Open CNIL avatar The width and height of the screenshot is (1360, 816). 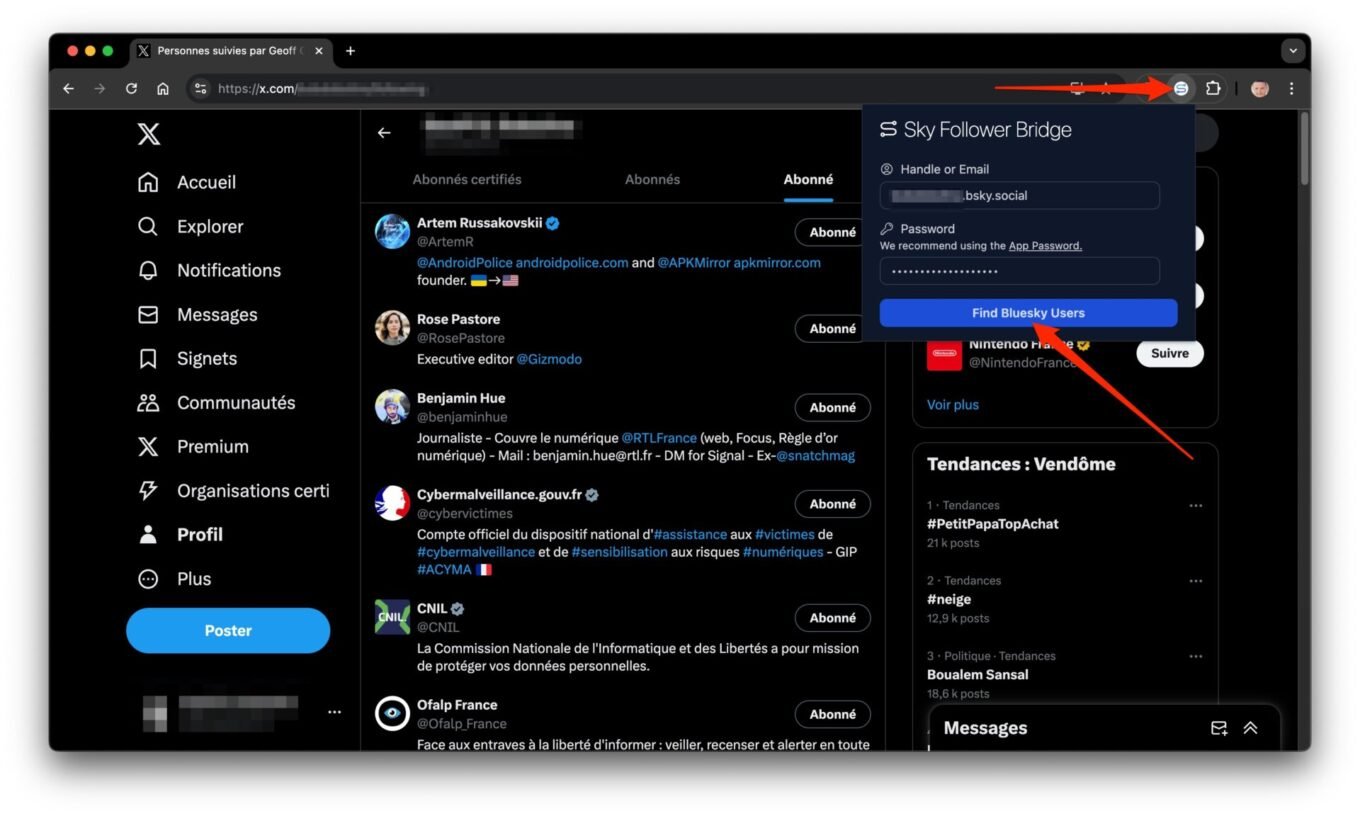(x=392, y=617)
